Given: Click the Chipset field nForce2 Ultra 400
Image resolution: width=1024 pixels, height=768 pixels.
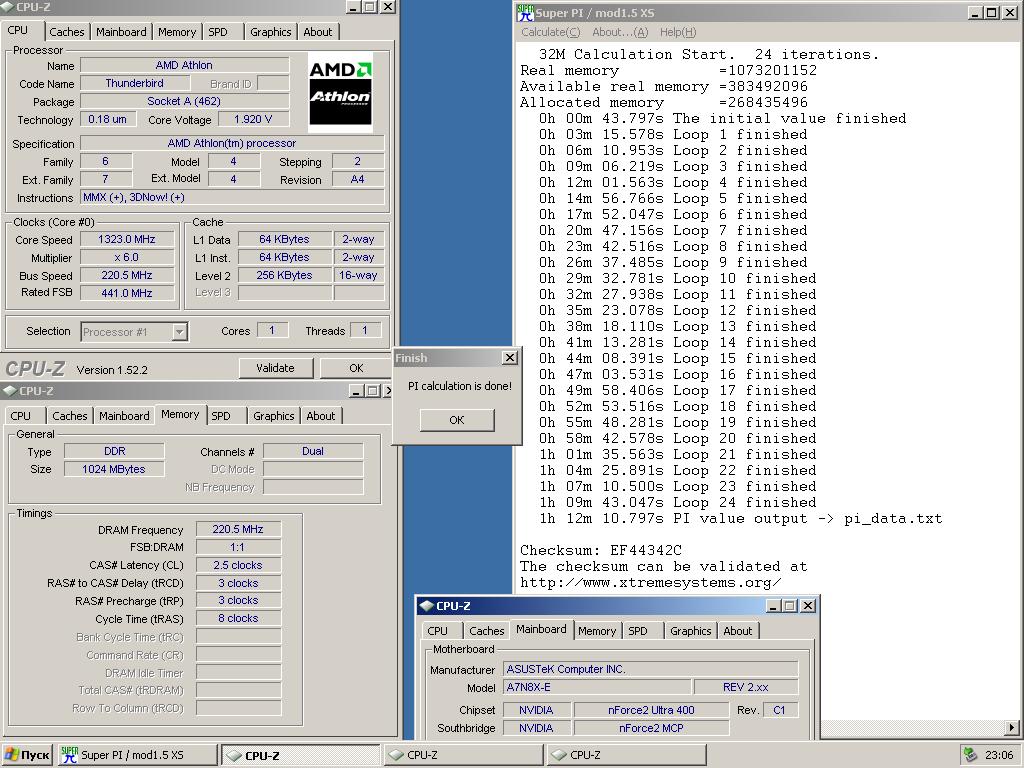Looking at the screenshot, I should coord(651,710).
